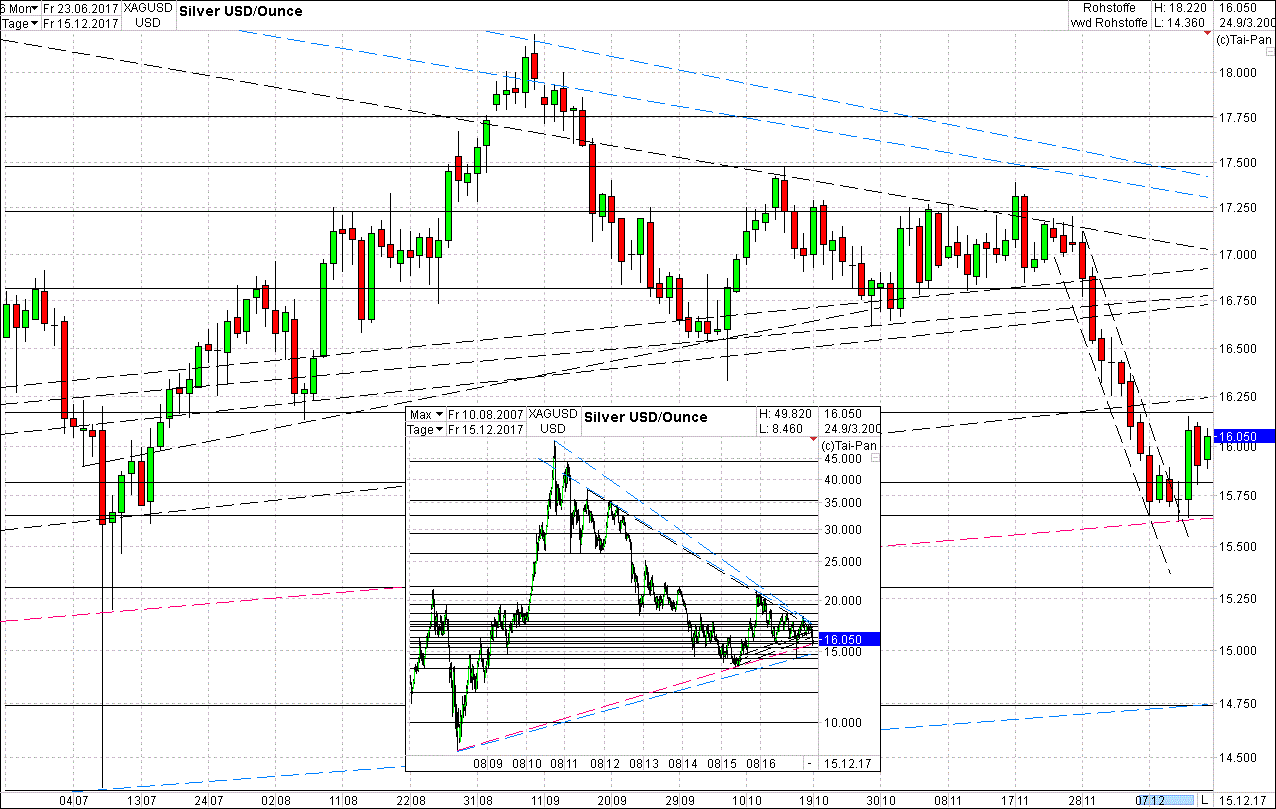1276x809 pixels.
Task: Click the 16.500 price axis label
Action: (1237, 348)
